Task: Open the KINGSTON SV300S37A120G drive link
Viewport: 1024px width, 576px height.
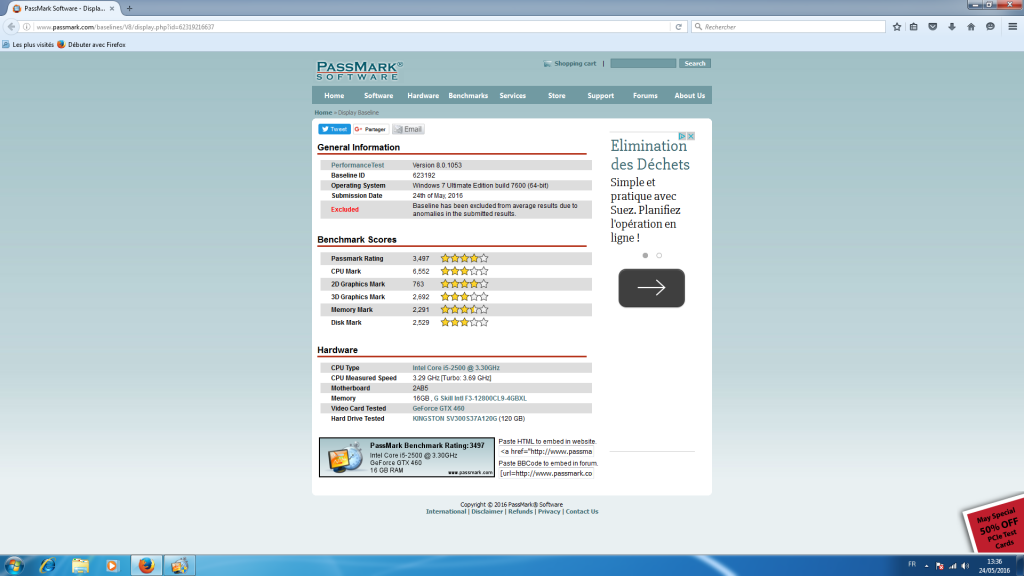Action: pos(455,419)
